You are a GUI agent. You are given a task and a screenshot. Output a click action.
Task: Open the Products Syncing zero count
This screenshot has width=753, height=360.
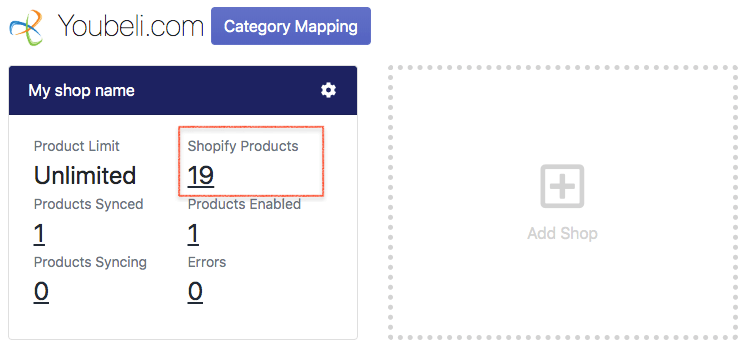coord(41,292)
